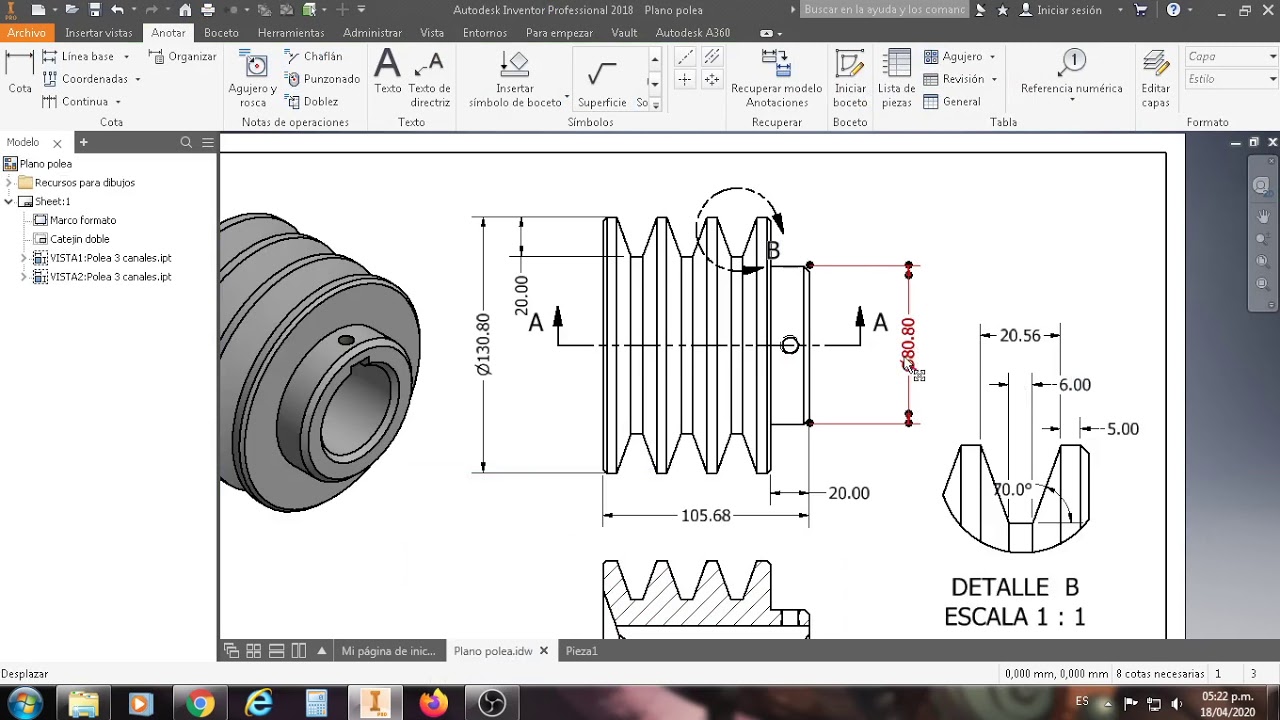The width and height of the screenshot is (1280, 720).
Task: Save the drawing from quick access toolbar
Action: [x=95, y=10]
